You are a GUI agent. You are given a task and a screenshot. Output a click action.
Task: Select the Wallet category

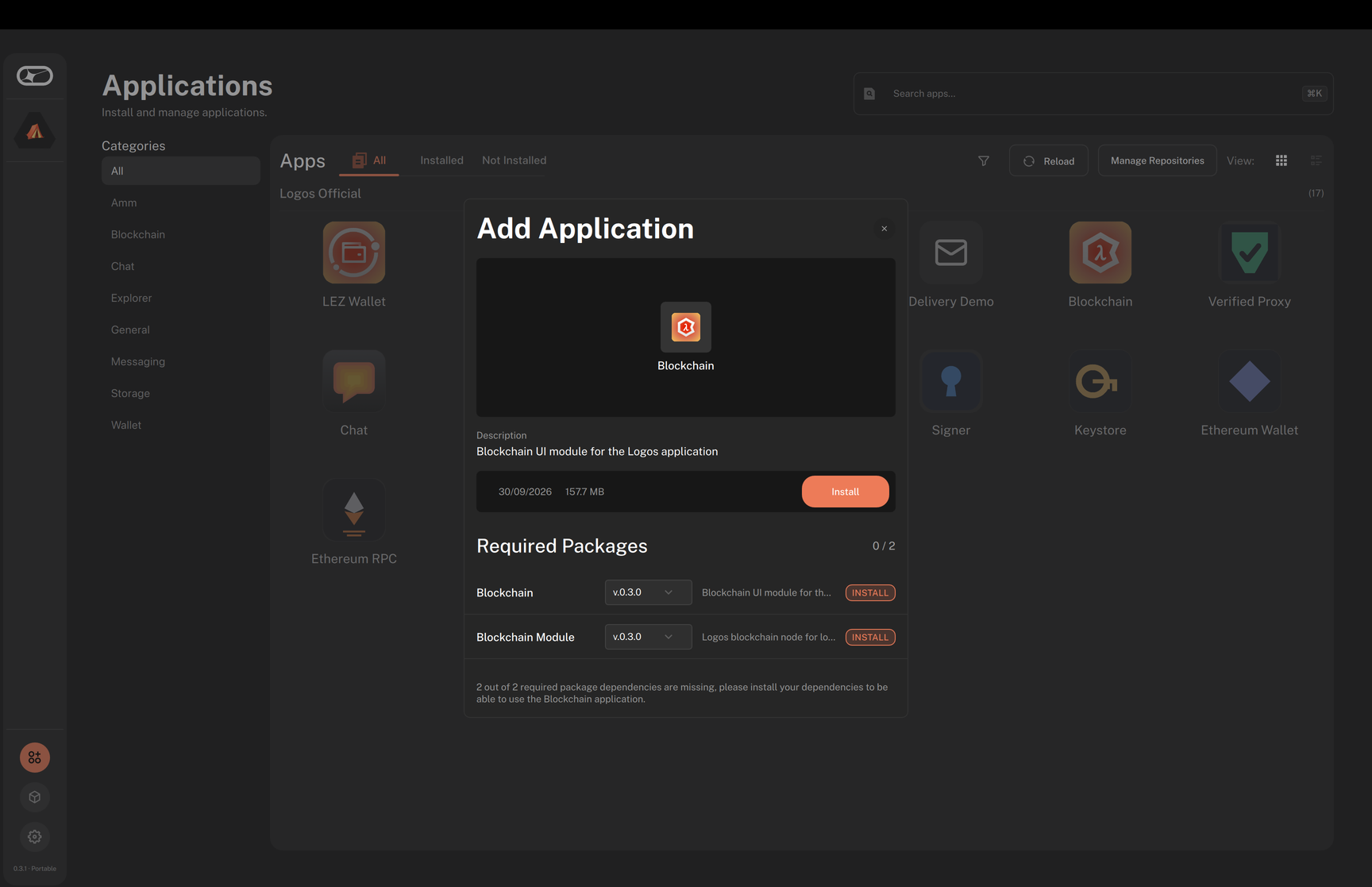point(181,425)
